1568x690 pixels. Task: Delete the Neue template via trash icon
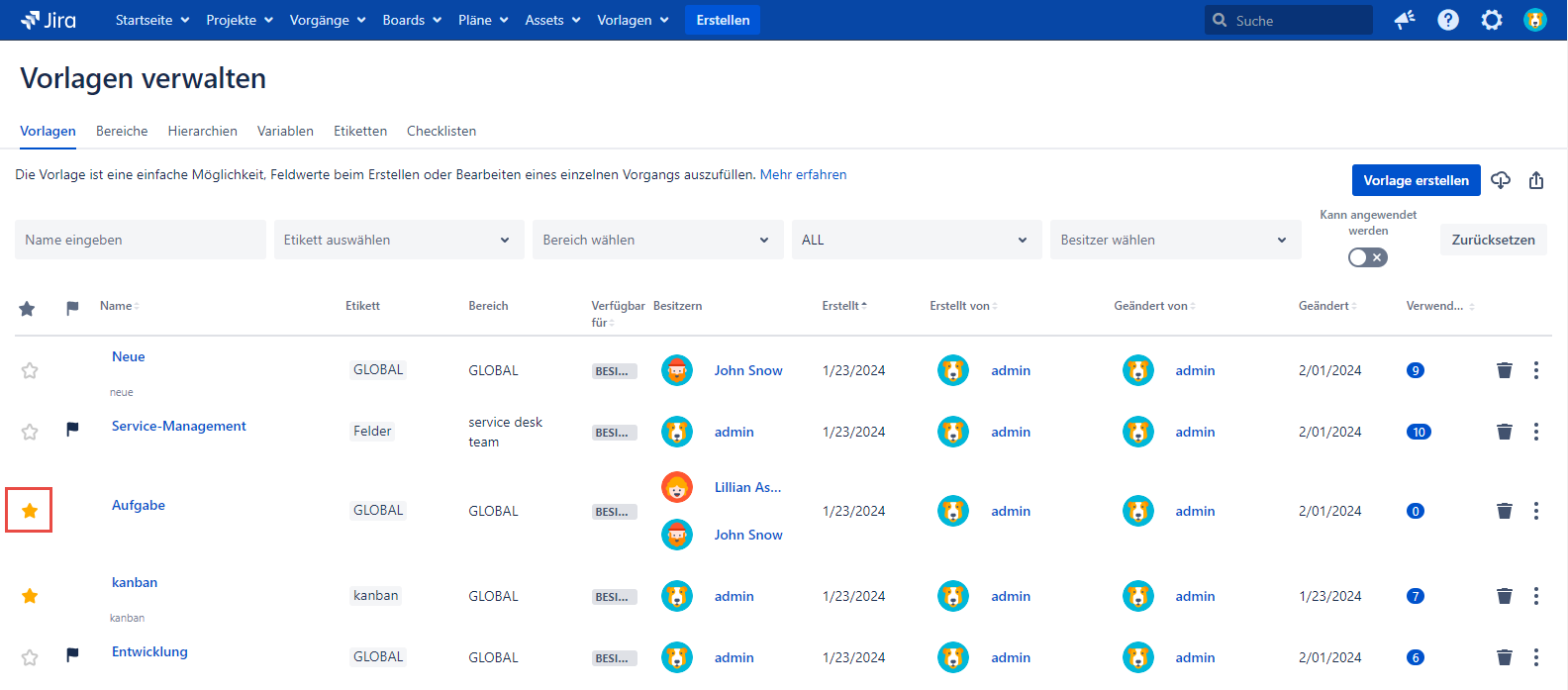tap(1505, 370)
